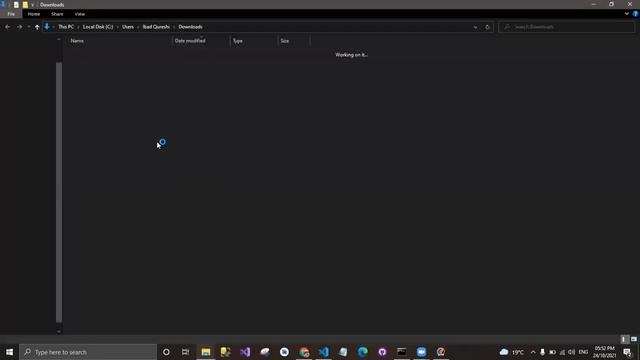640x360 pixels.
Task: Open Quick Access Toolbar customize dropdown
Action: pyautogui.click(x=33, y=5)
